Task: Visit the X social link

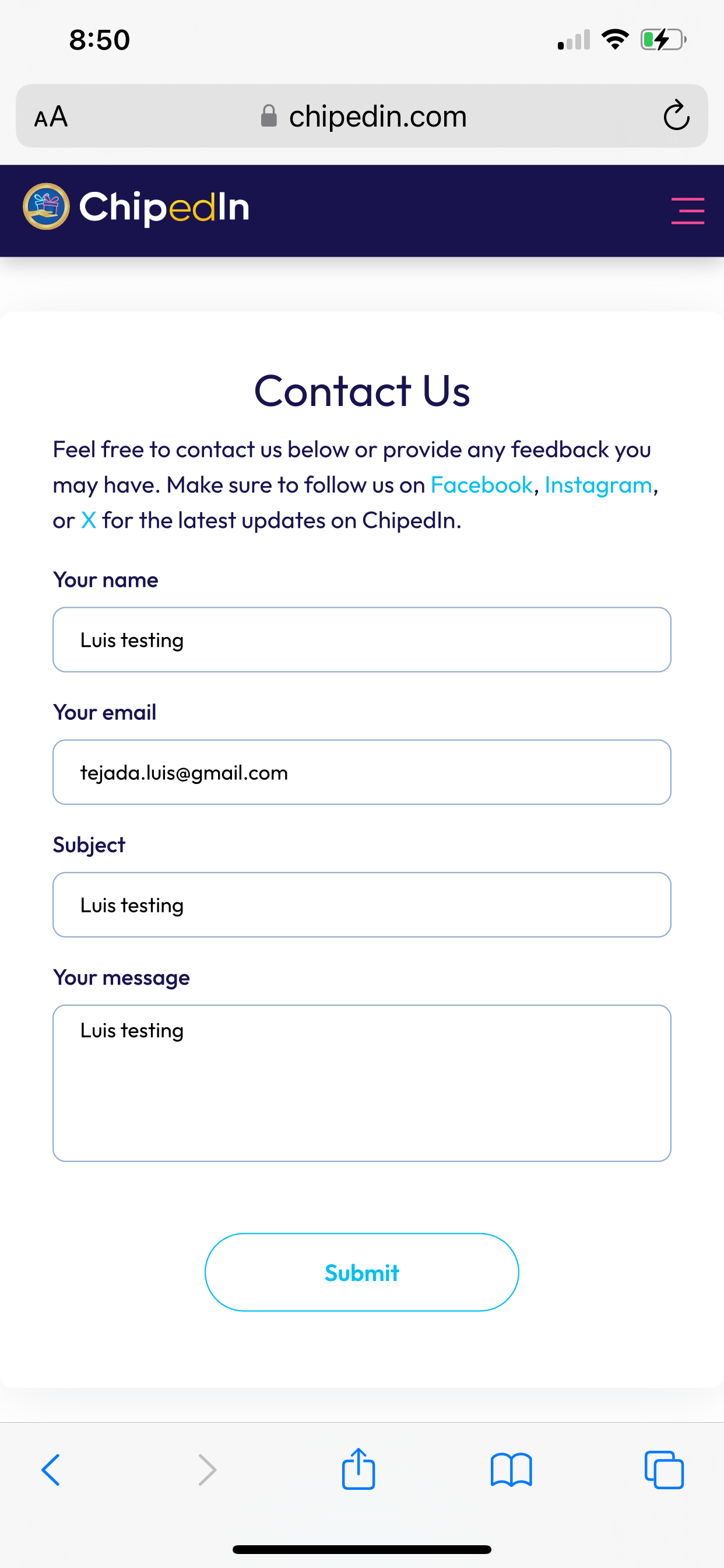Action: tap(89, 520)
